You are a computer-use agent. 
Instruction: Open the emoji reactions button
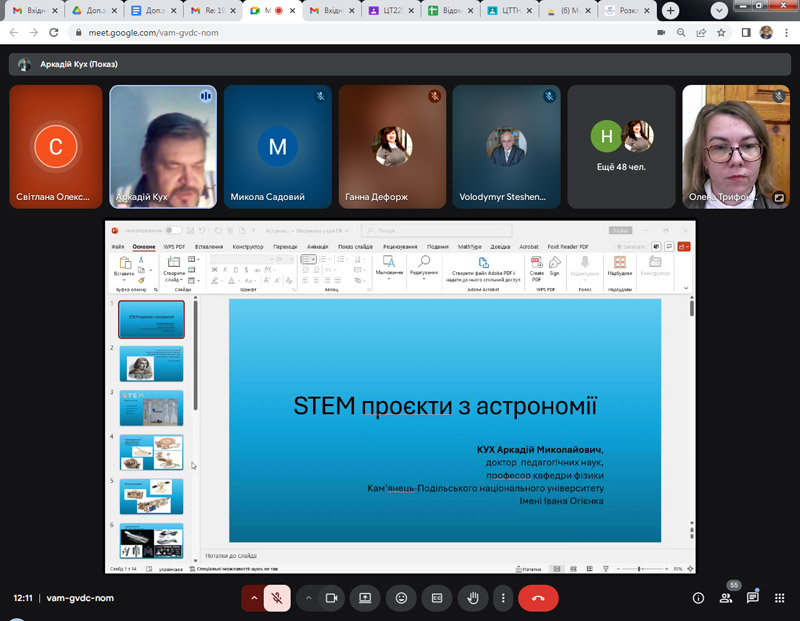[401, 598]
